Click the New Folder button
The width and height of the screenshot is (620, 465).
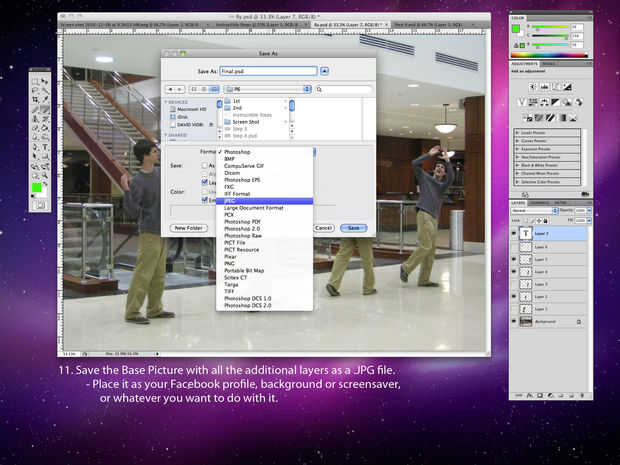[189, 228]
